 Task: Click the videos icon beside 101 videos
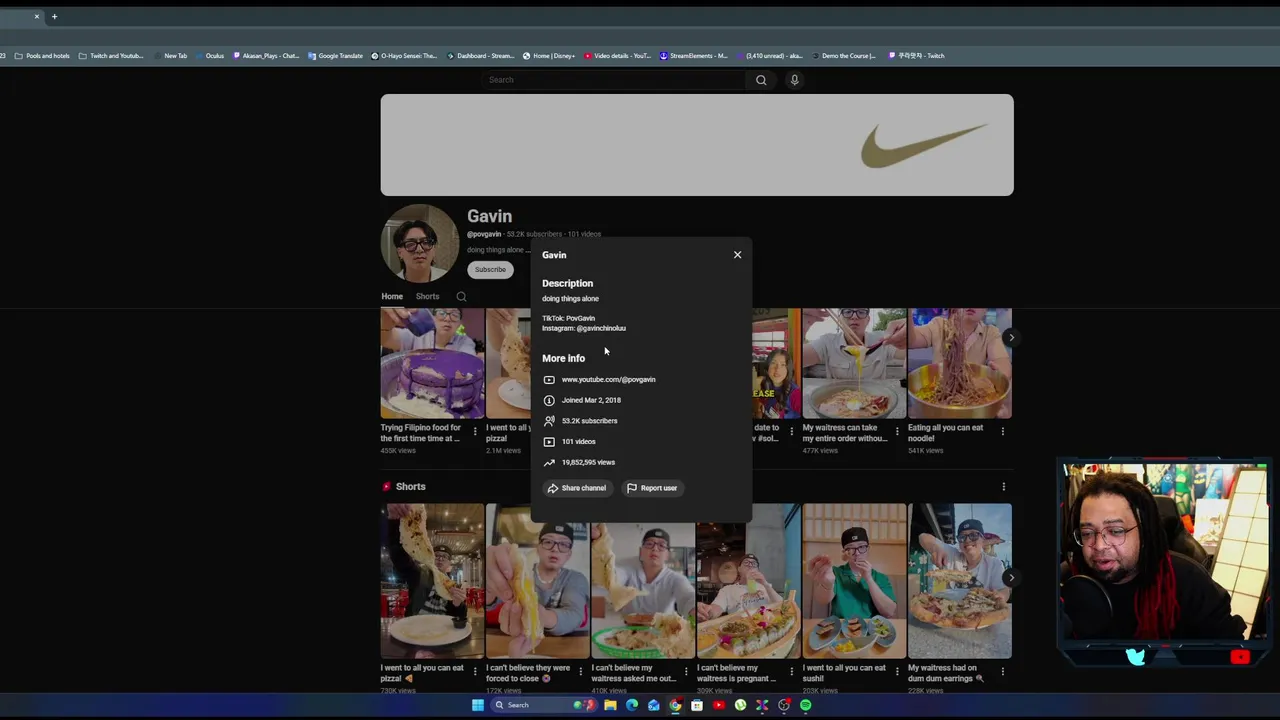[549, 441]
